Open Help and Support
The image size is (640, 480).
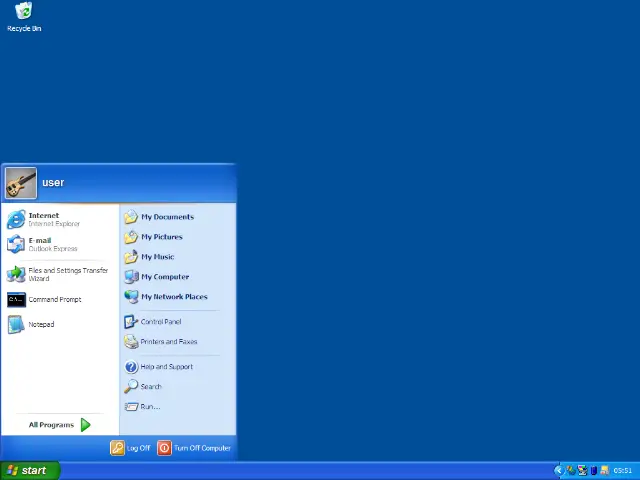178,367
